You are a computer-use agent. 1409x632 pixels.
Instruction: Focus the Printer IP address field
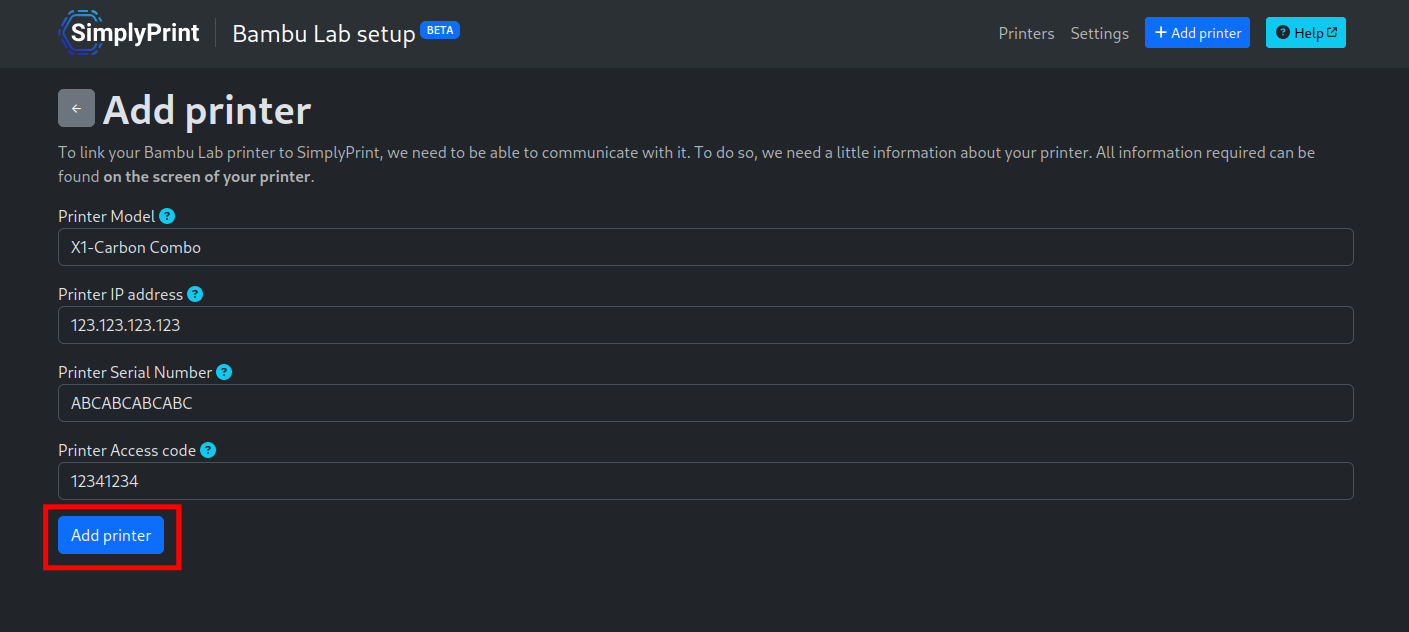(705, 325)
